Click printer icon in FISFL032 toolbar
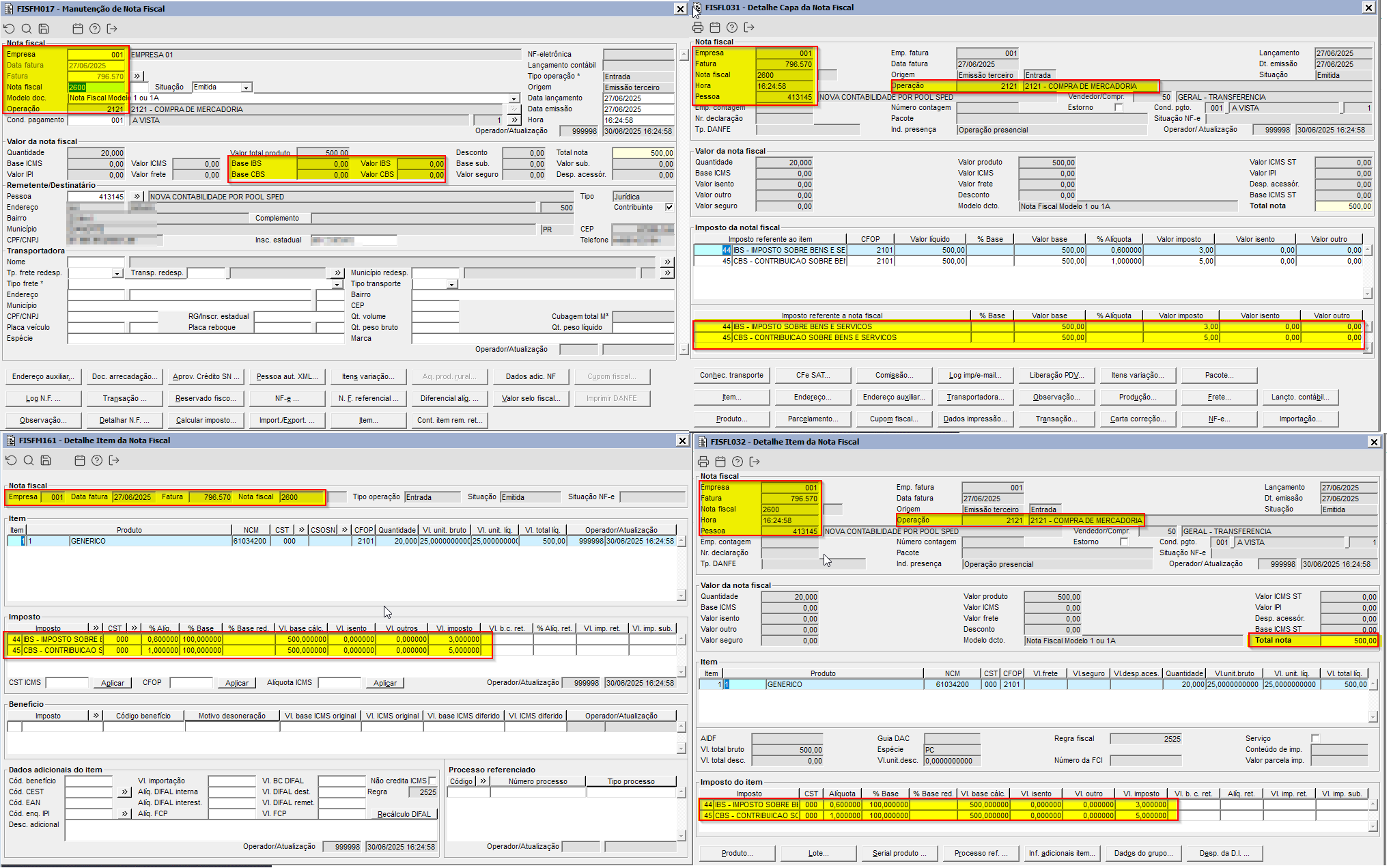1391x868 pixels. coord(703,462)
